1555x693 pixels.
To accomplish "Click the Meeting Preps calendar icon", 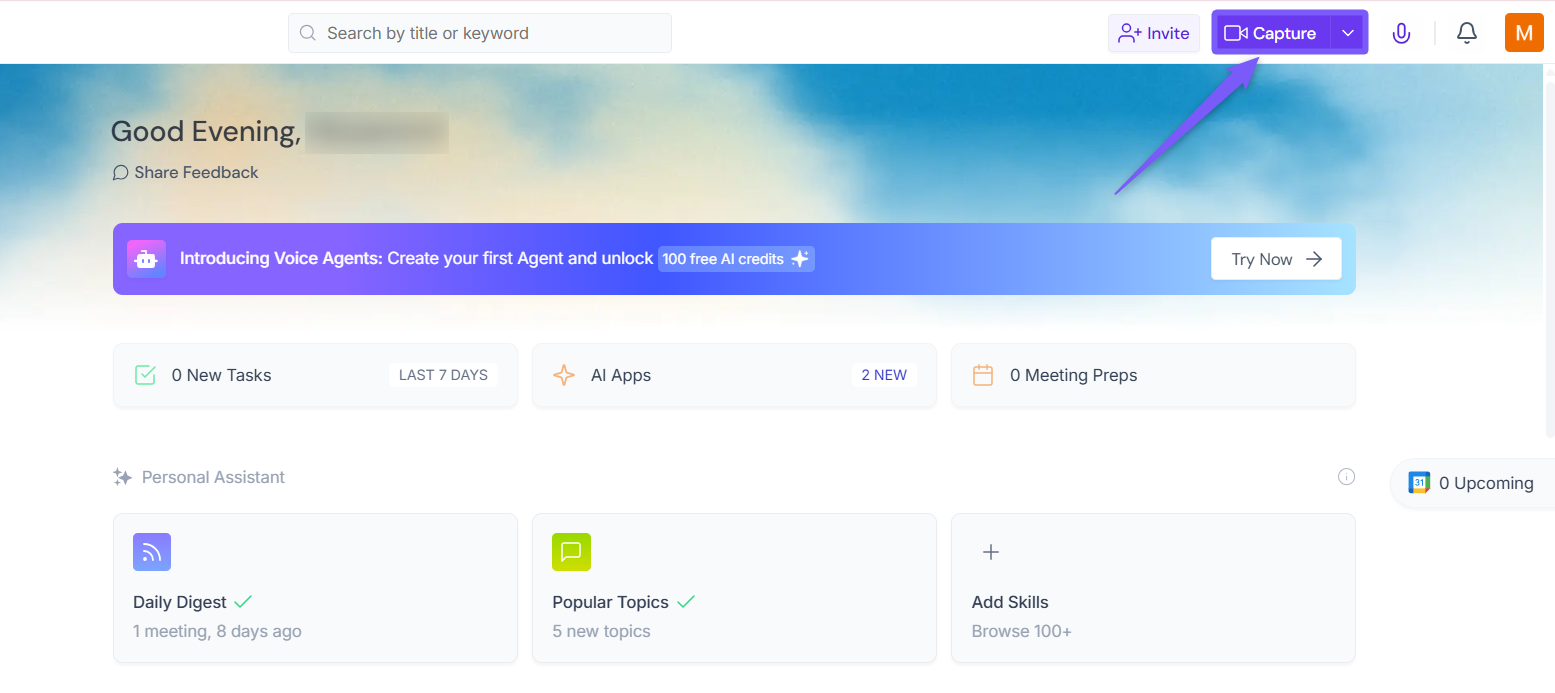I will click(983, 375).
